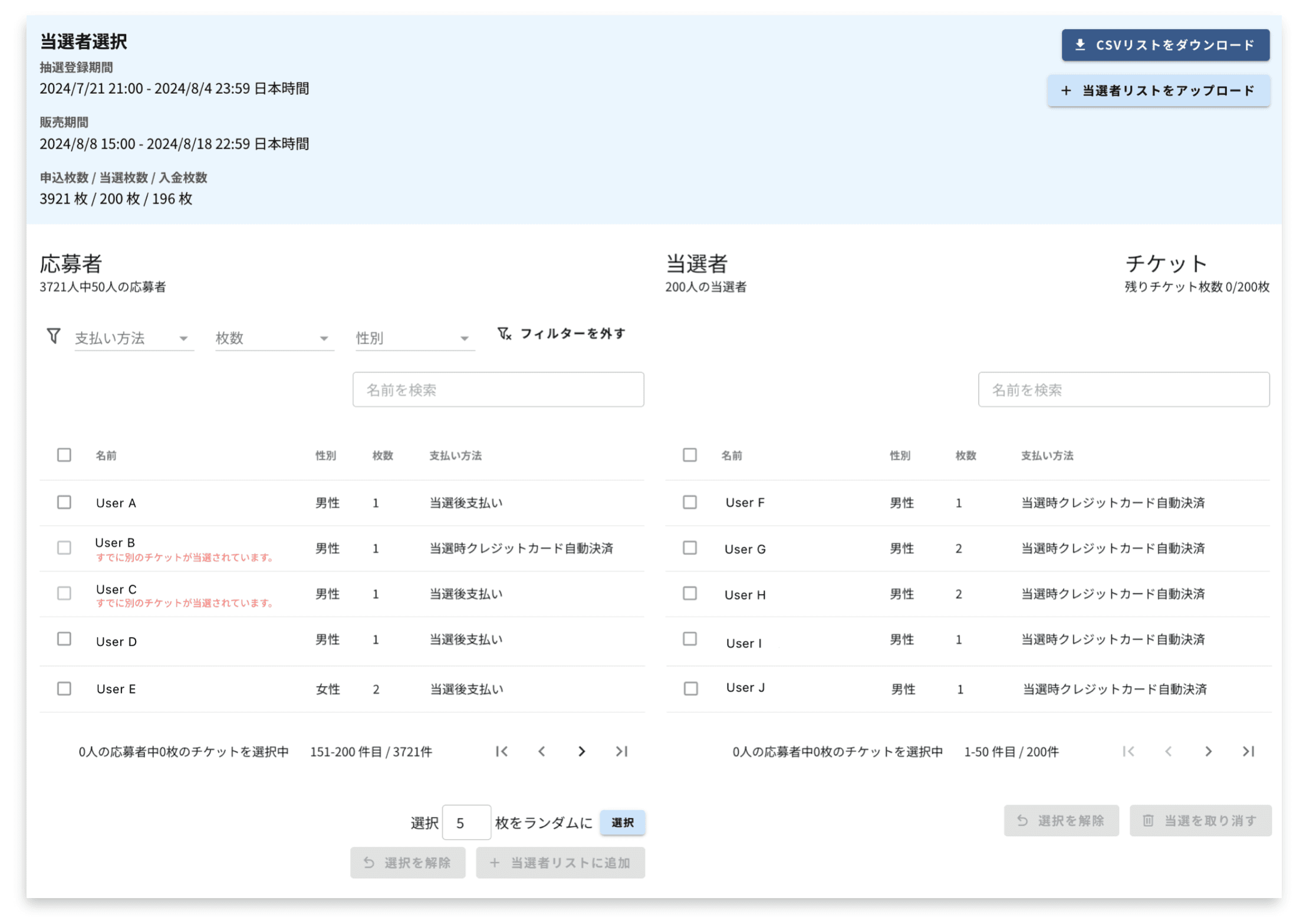Check the User G checkbox
The image size is (1303, 924).
point(690,548)
